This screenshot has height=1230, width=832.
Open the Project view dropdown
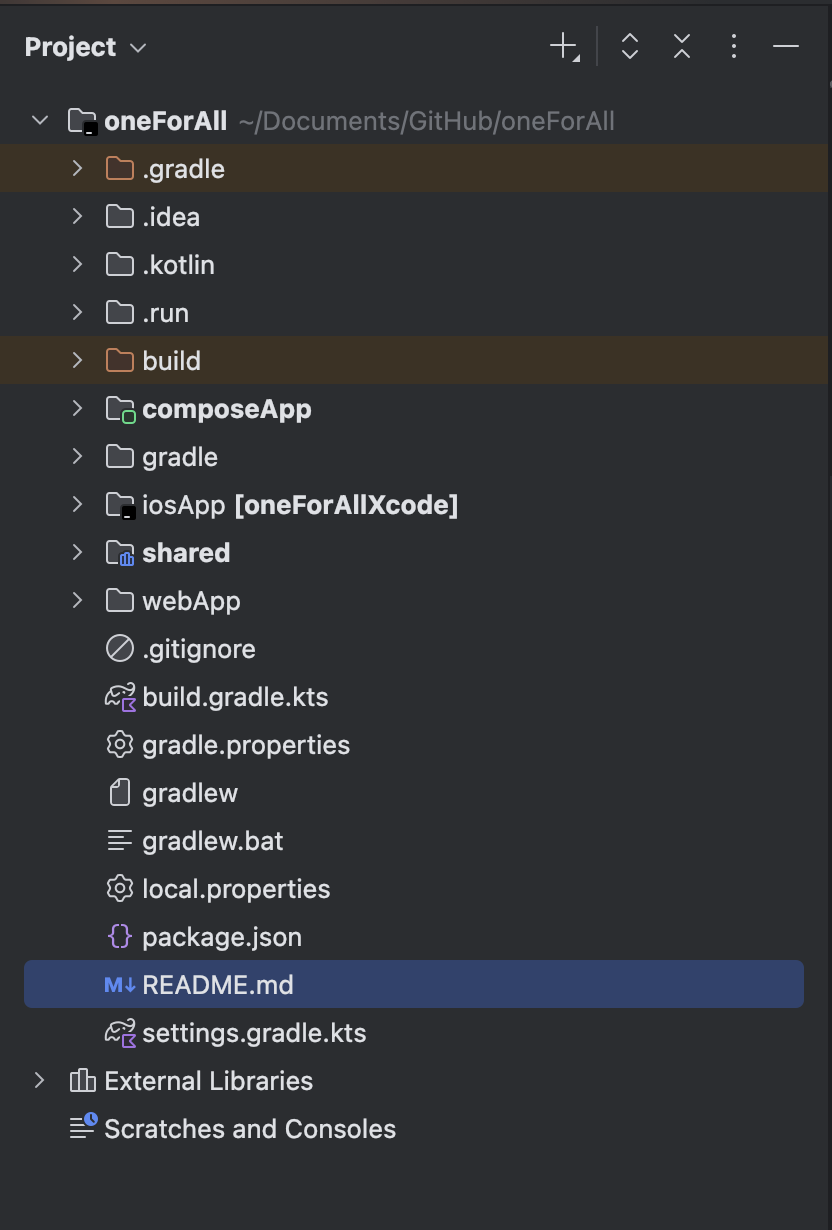coord(86,47)
